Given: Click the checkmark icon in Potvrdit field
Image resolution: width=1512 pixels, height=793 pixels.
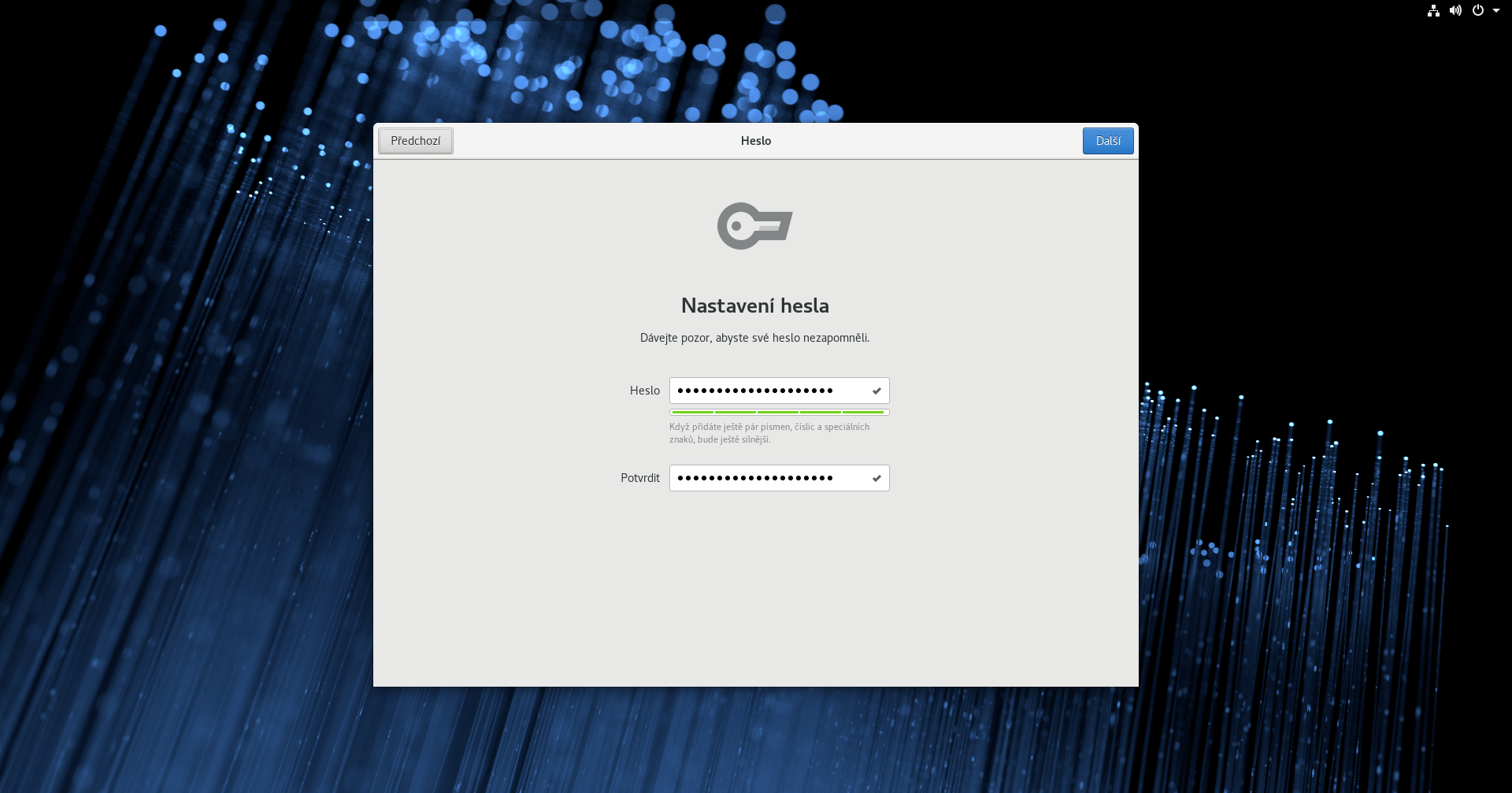Looking at the screenshot, I should tap(876, 478).
